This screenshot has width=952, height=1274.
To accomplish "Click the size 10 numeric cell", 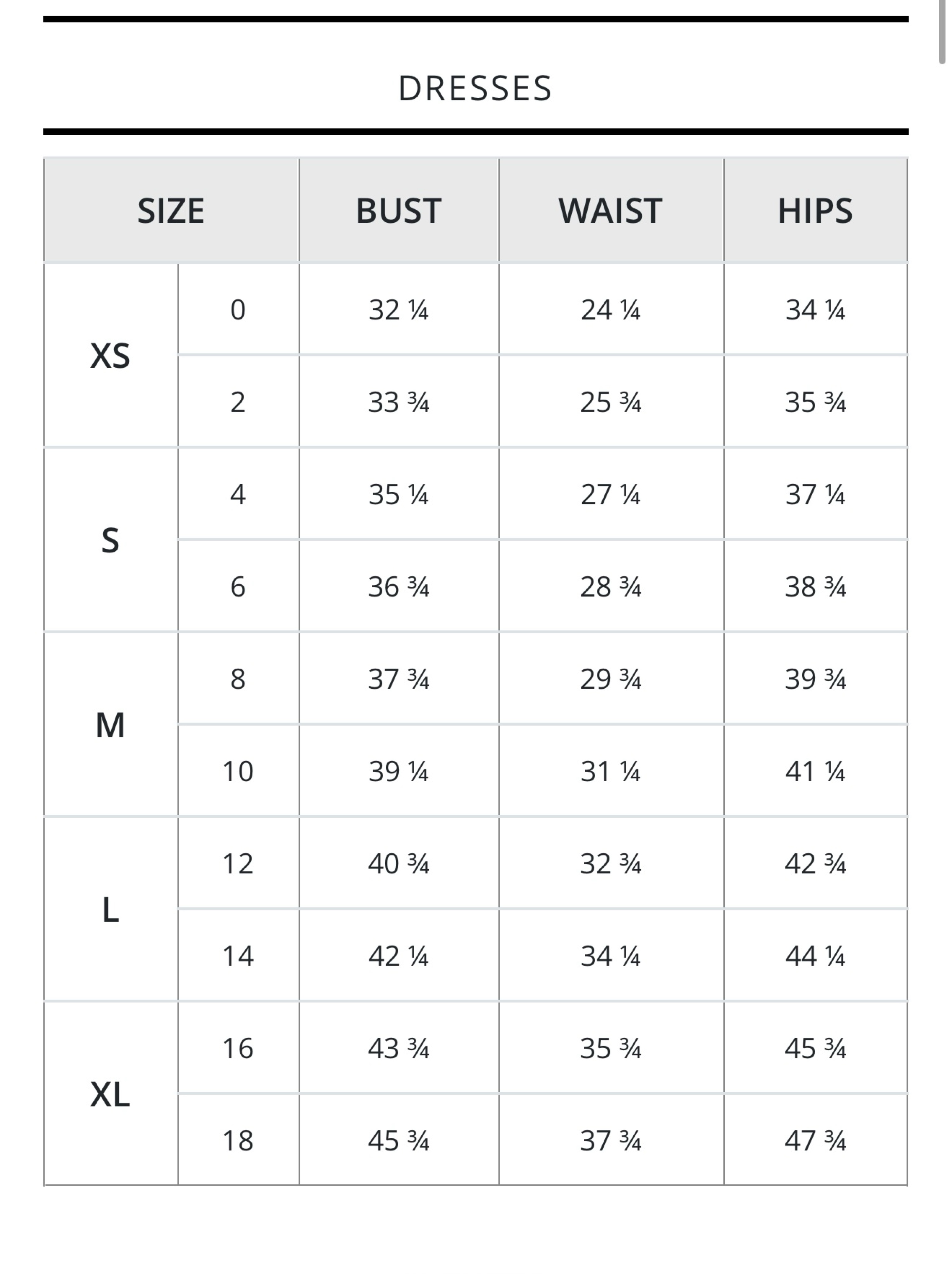I will pyautogui.click(x=239, y=771).
